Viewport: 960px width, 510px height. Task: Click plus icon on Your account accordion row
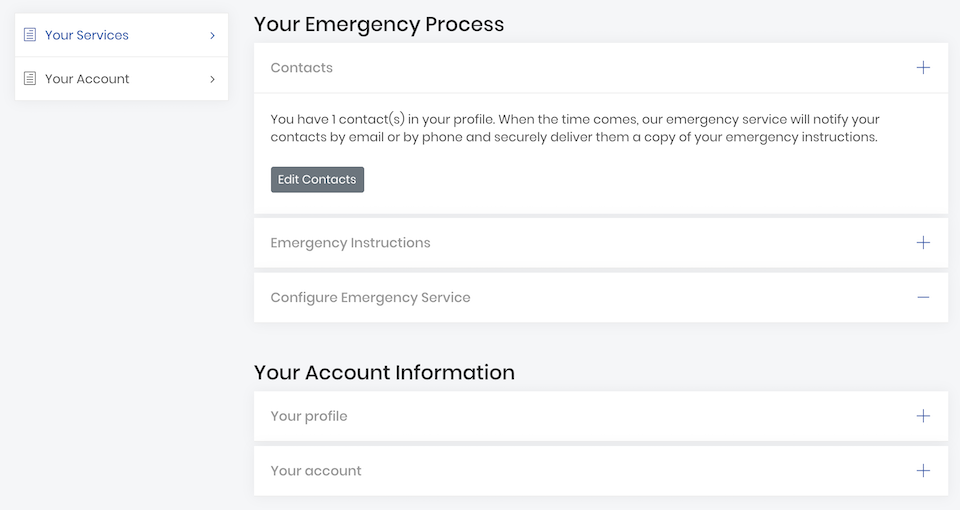point(923,471)
